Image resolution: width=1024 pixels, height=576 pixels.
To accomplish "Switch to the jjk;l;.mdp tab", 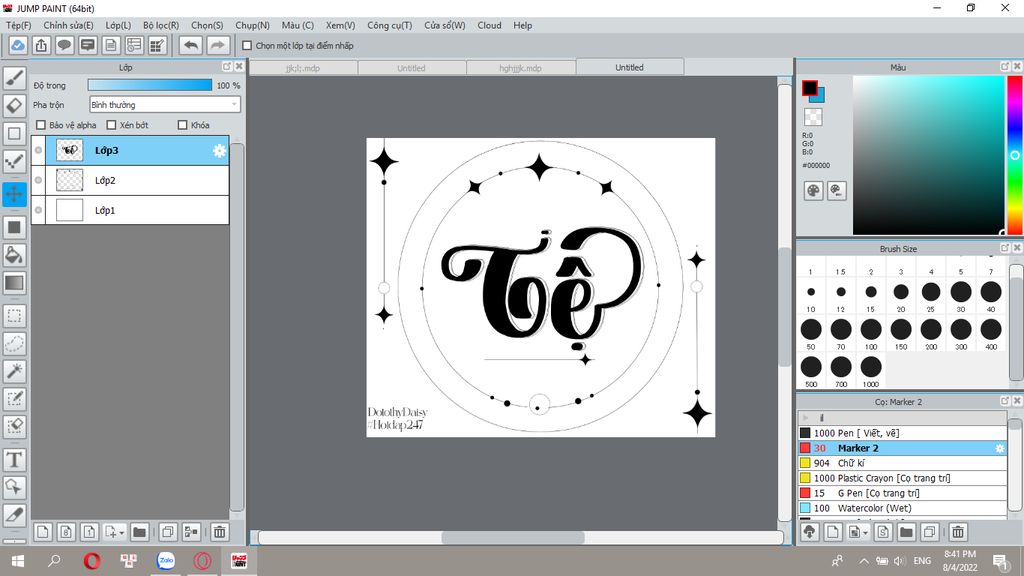I will click(303, 68).
